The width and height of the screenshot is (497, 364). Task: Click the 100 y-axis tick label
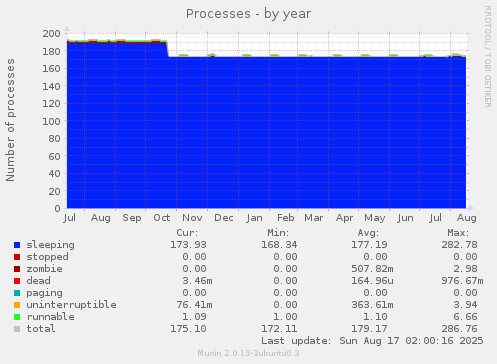(51, 121)
